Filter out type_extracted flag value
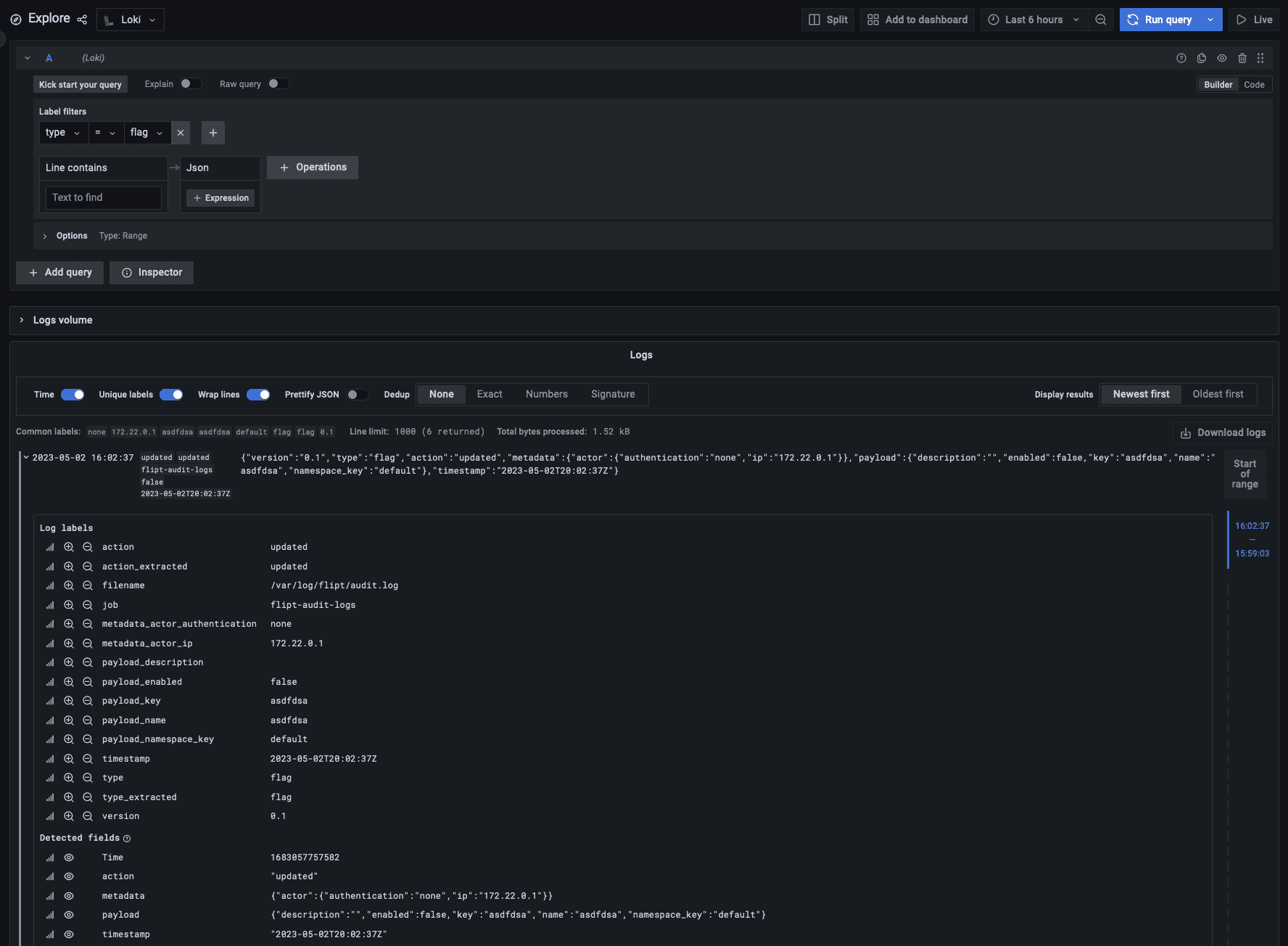 (88, 797)
